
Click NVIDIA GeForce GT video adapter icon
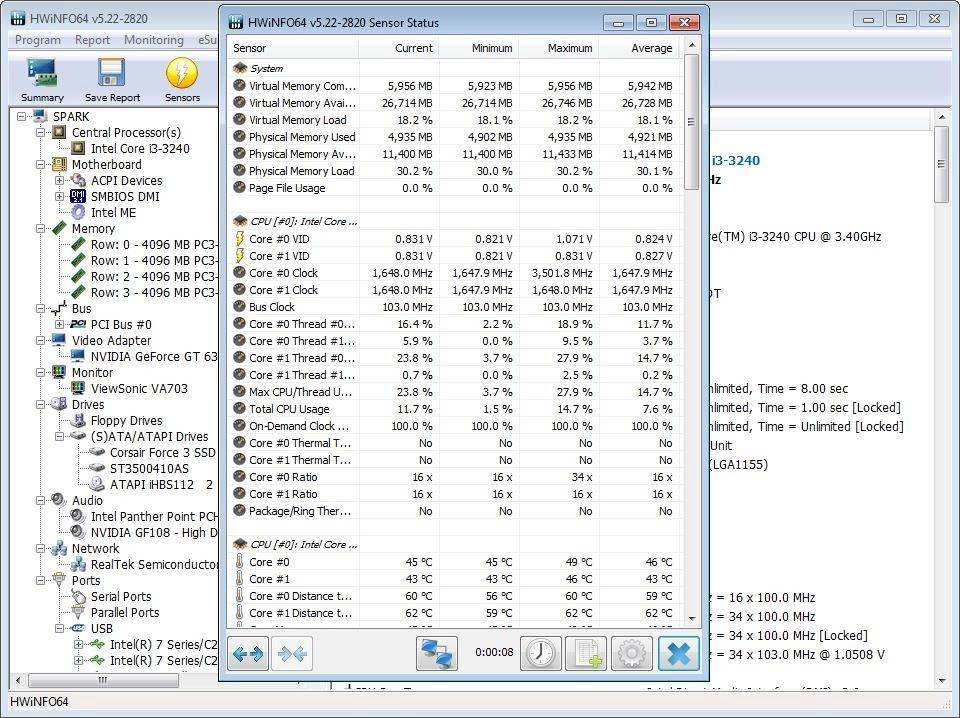(78, 356)
